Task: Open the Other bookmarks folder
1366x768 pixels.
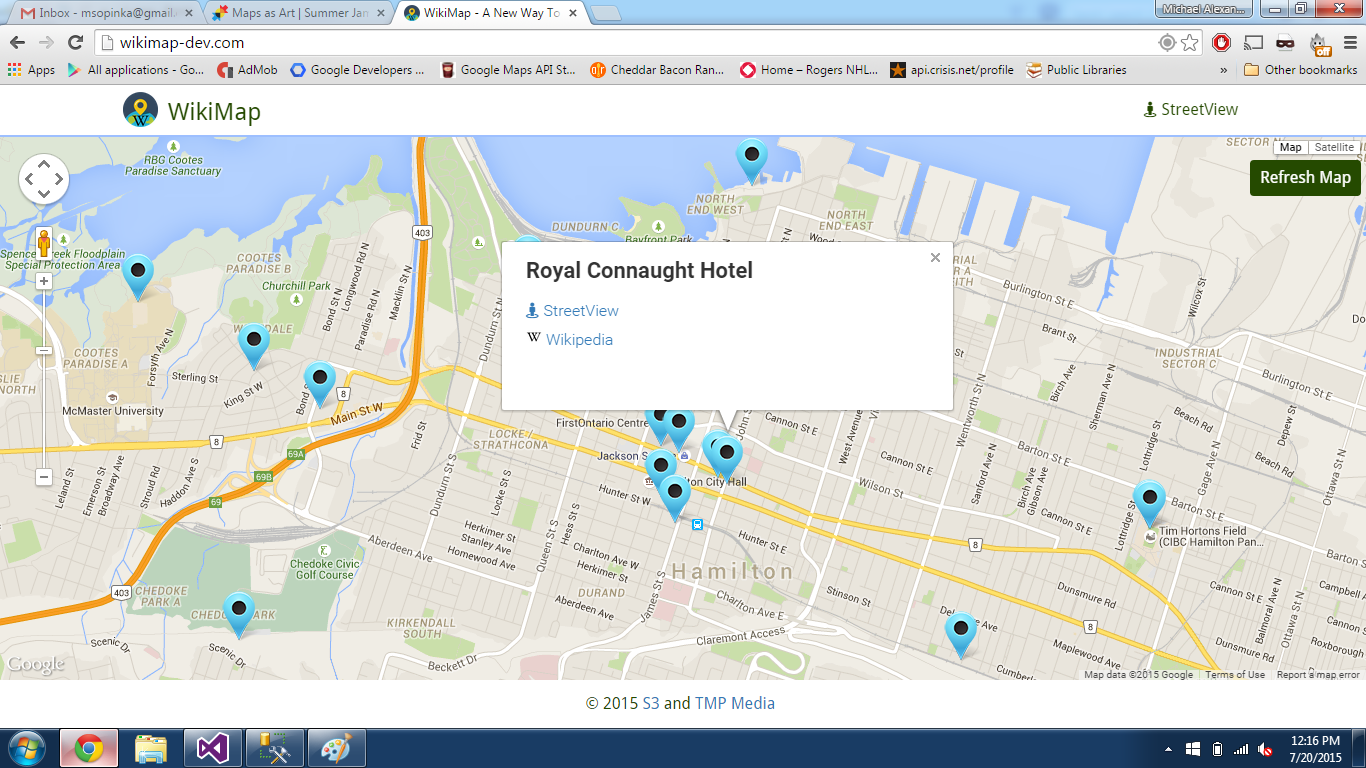Action: coord(1301,70)
